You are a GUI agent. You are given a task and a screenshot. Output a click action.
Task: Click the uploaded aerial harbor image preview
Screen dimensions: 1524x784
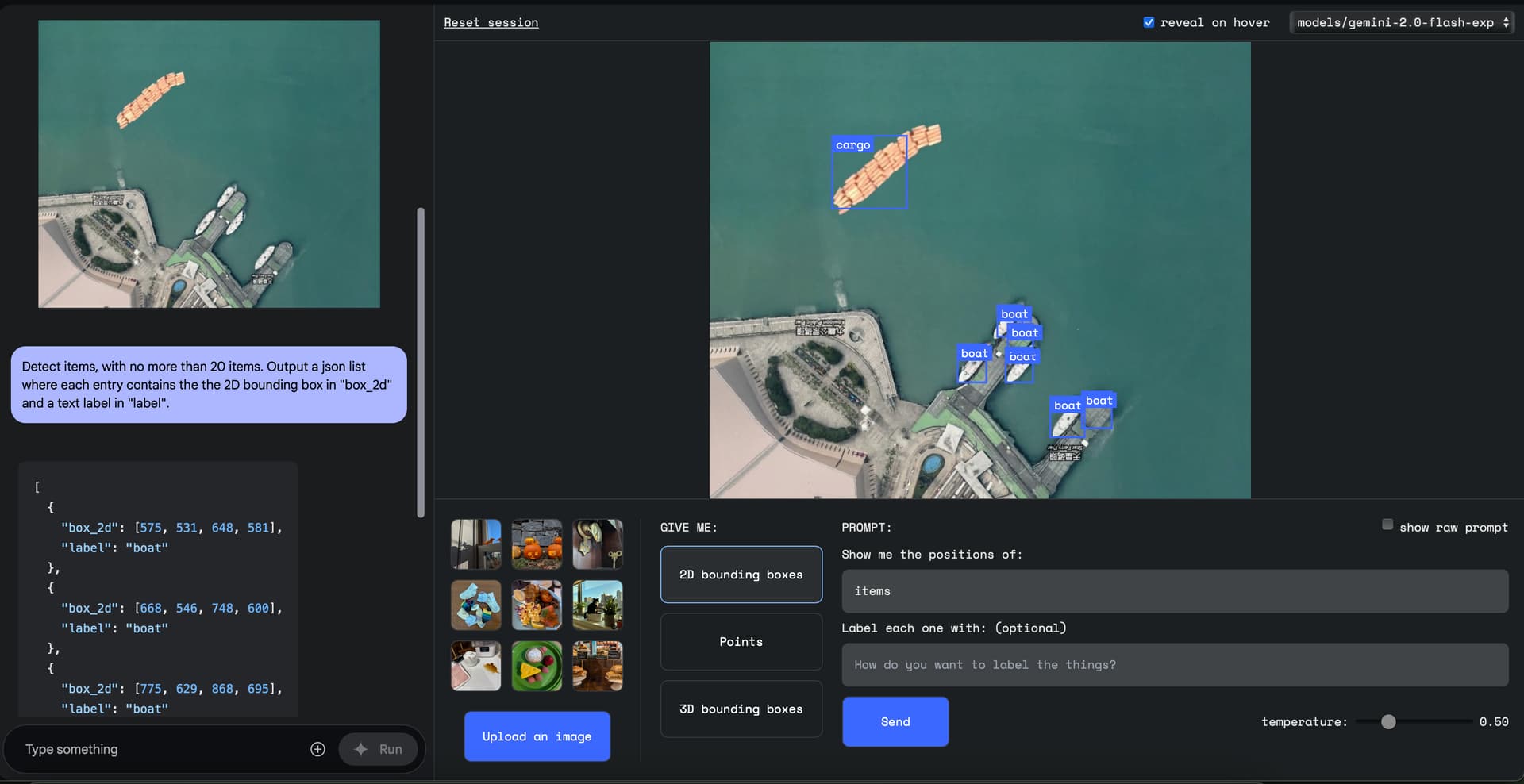tap(209, 164)
